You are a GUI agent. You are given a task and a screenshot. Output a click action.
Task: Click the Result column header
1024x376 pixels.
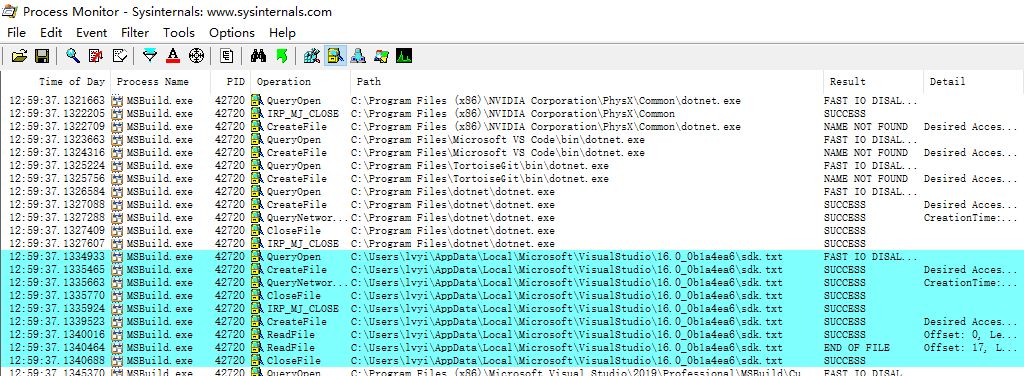click(x=873, y=82)
